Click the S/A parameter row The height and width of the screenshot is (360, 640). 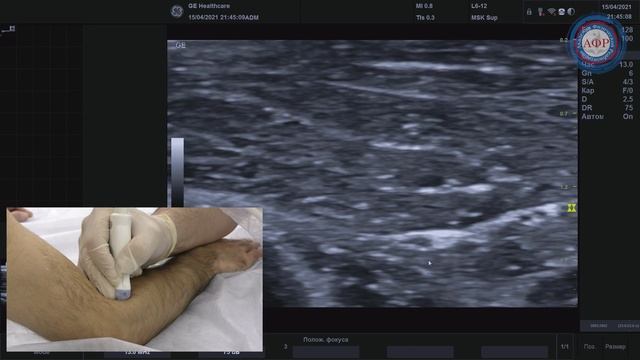tap(607, 82)
